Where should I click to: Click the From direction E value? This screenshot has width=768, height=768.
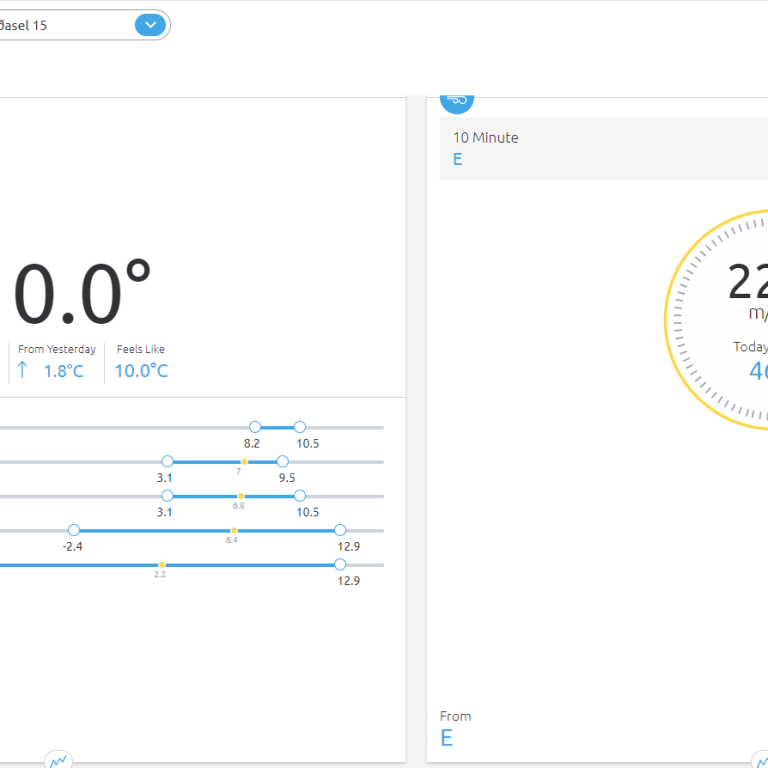tap(447, 738)
